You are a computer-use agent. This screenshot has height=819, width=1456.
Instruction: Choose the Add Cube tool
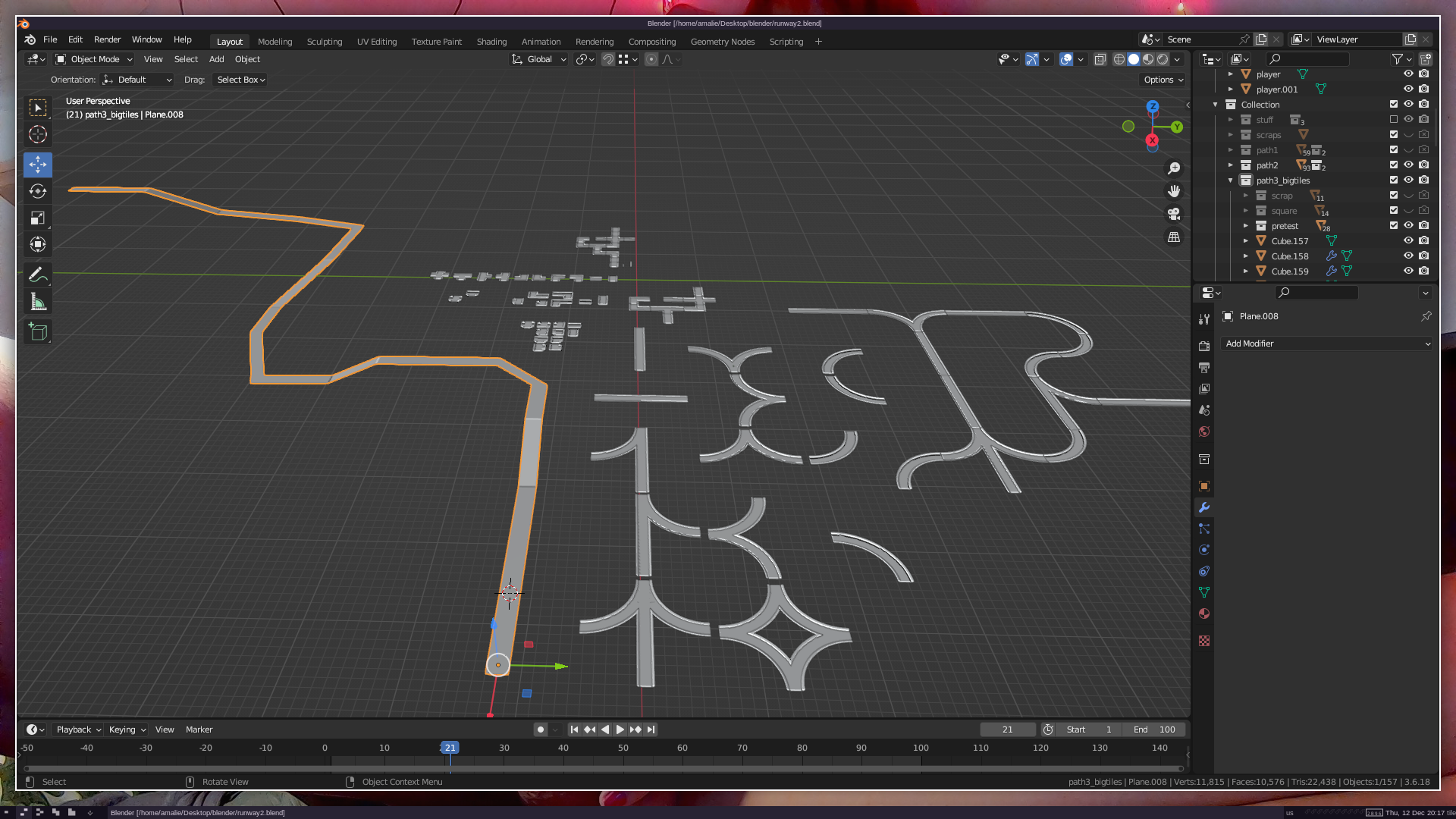38,331
